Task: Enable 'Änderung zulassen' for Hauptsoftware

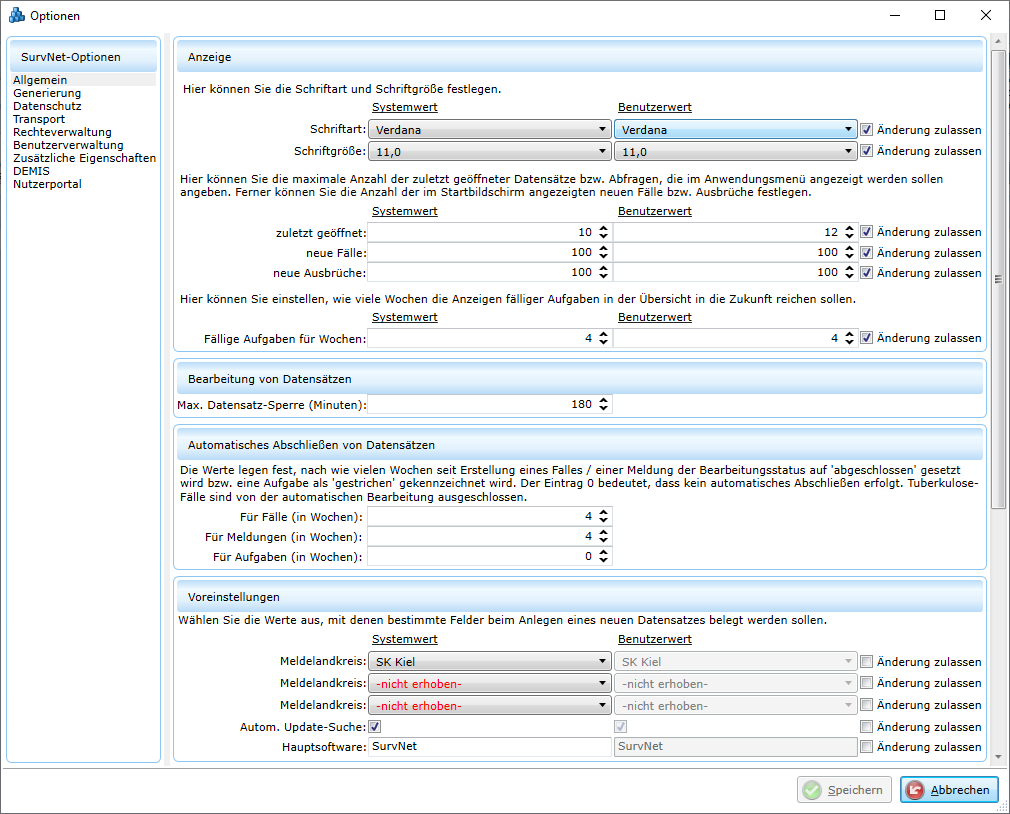Action: [867, 747]
